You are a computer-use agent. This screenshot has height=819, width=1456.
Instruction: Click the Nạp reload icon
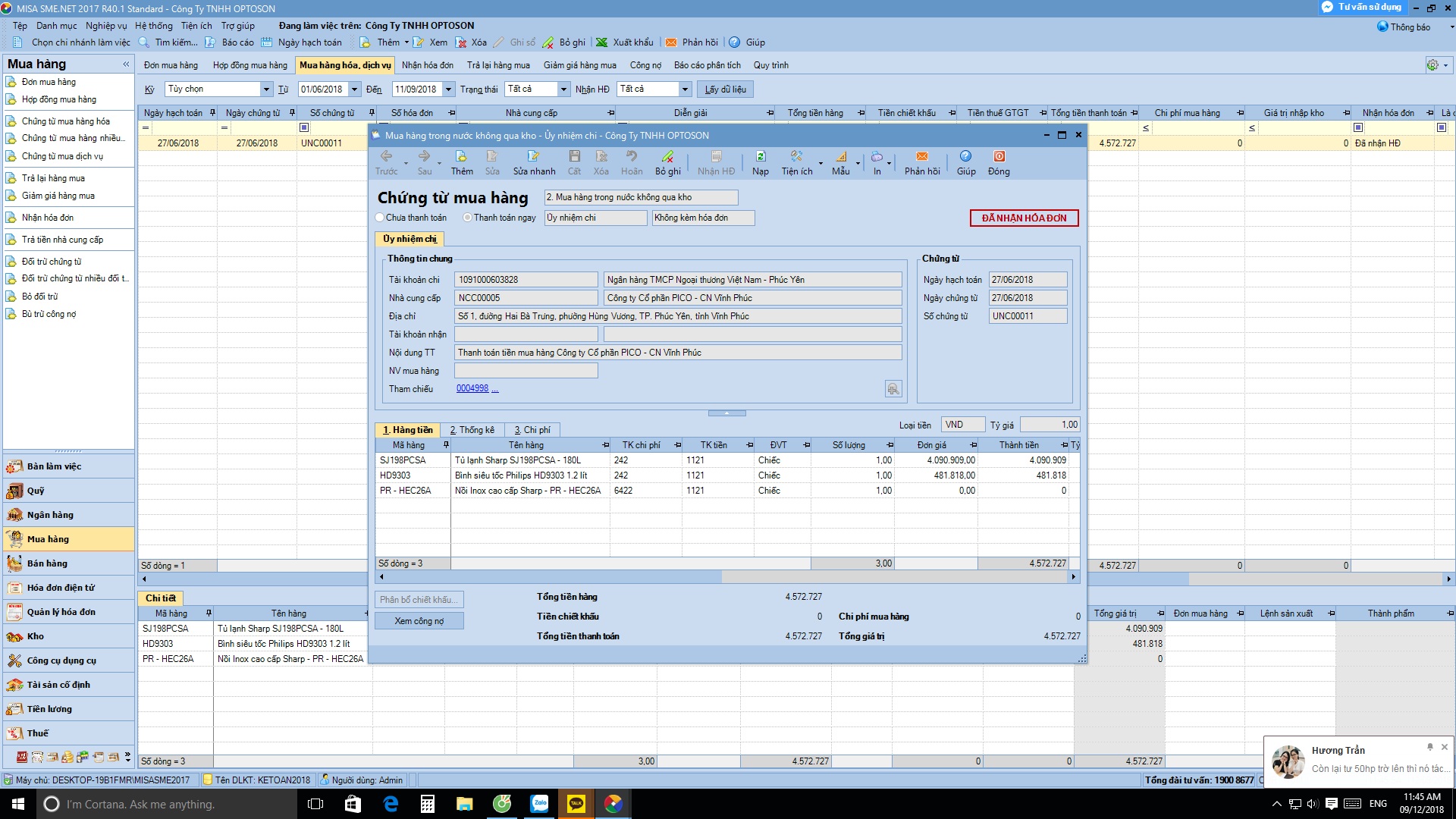(x=761, y=156)
